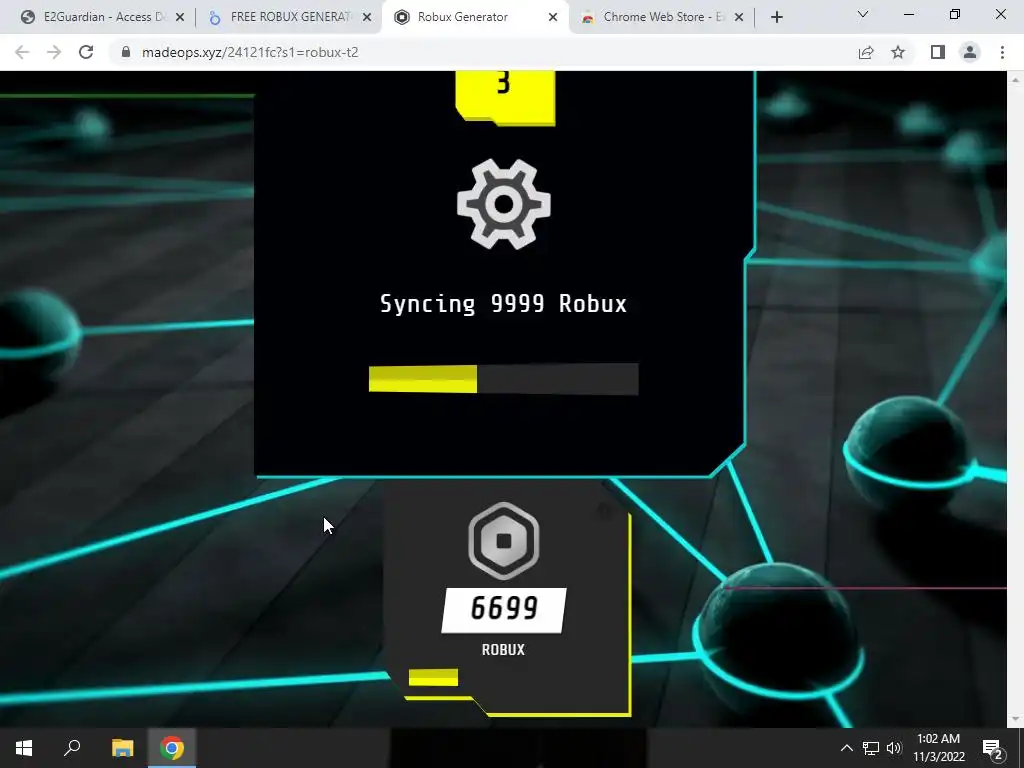
Task: Minimize the Chrome window
Action: (908, 14)
